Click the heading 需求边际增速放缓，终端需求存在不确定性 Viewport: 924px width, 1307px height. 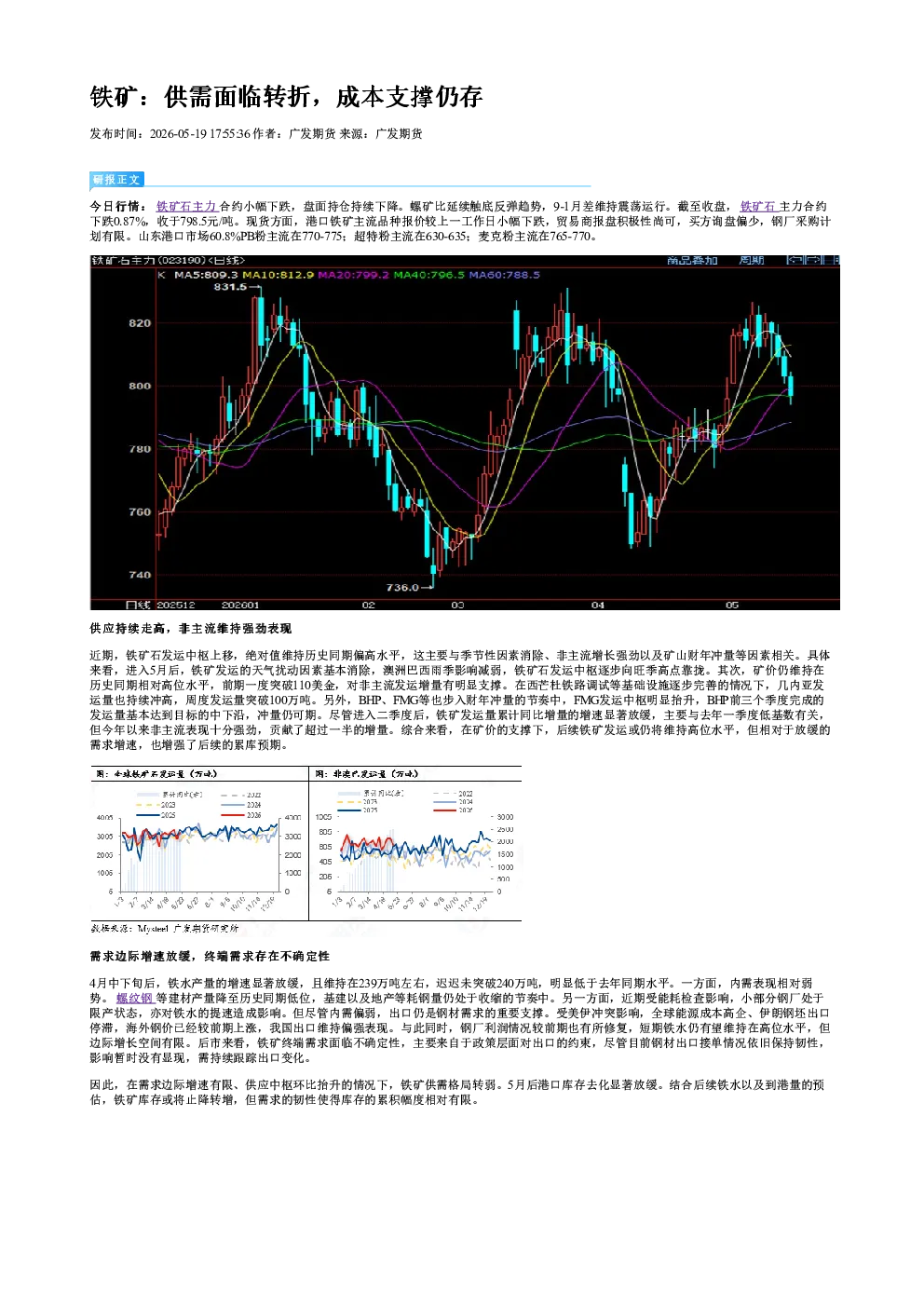[210, 957]
